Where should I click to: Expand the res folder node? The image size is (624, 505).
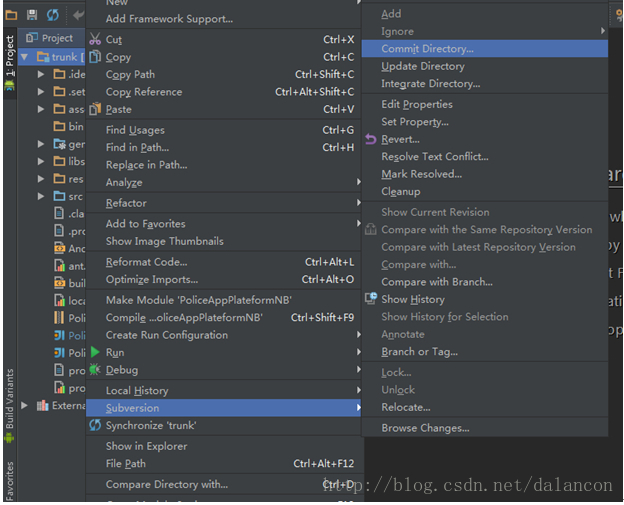(x=41, y=179)
